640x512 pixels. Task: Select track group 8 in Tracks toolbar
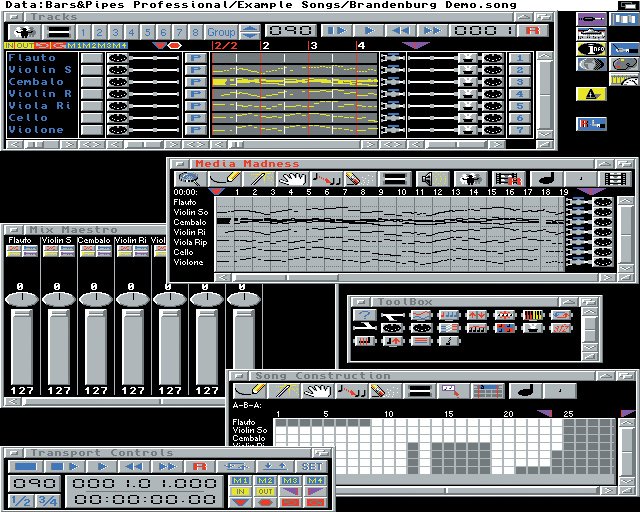point(196,32)
